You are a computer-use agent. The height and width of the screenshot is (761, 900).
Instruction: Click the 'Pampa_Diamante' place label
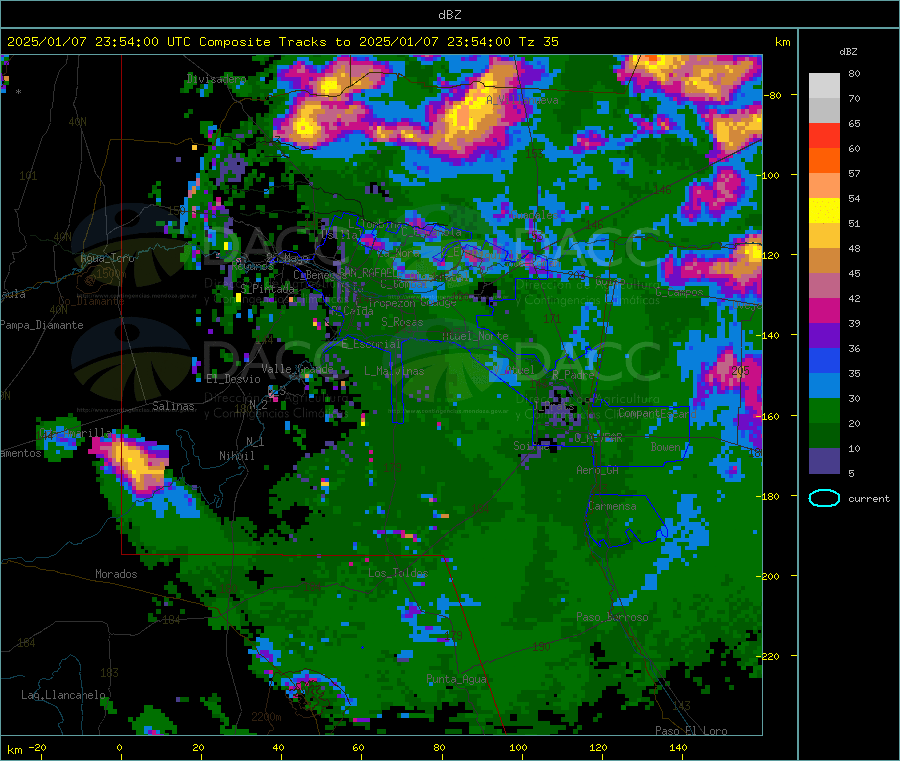(x=42, y=325)
